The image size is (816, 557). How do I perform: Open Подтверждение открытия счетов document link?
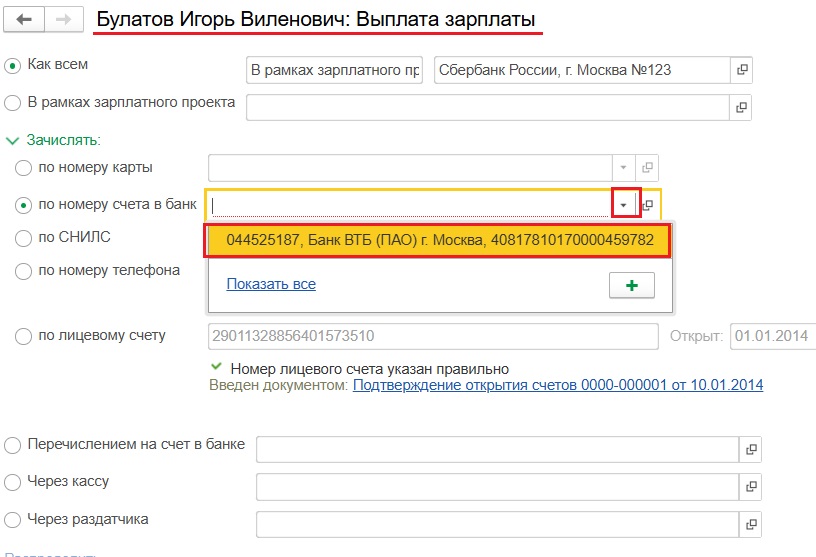point(558,385)
